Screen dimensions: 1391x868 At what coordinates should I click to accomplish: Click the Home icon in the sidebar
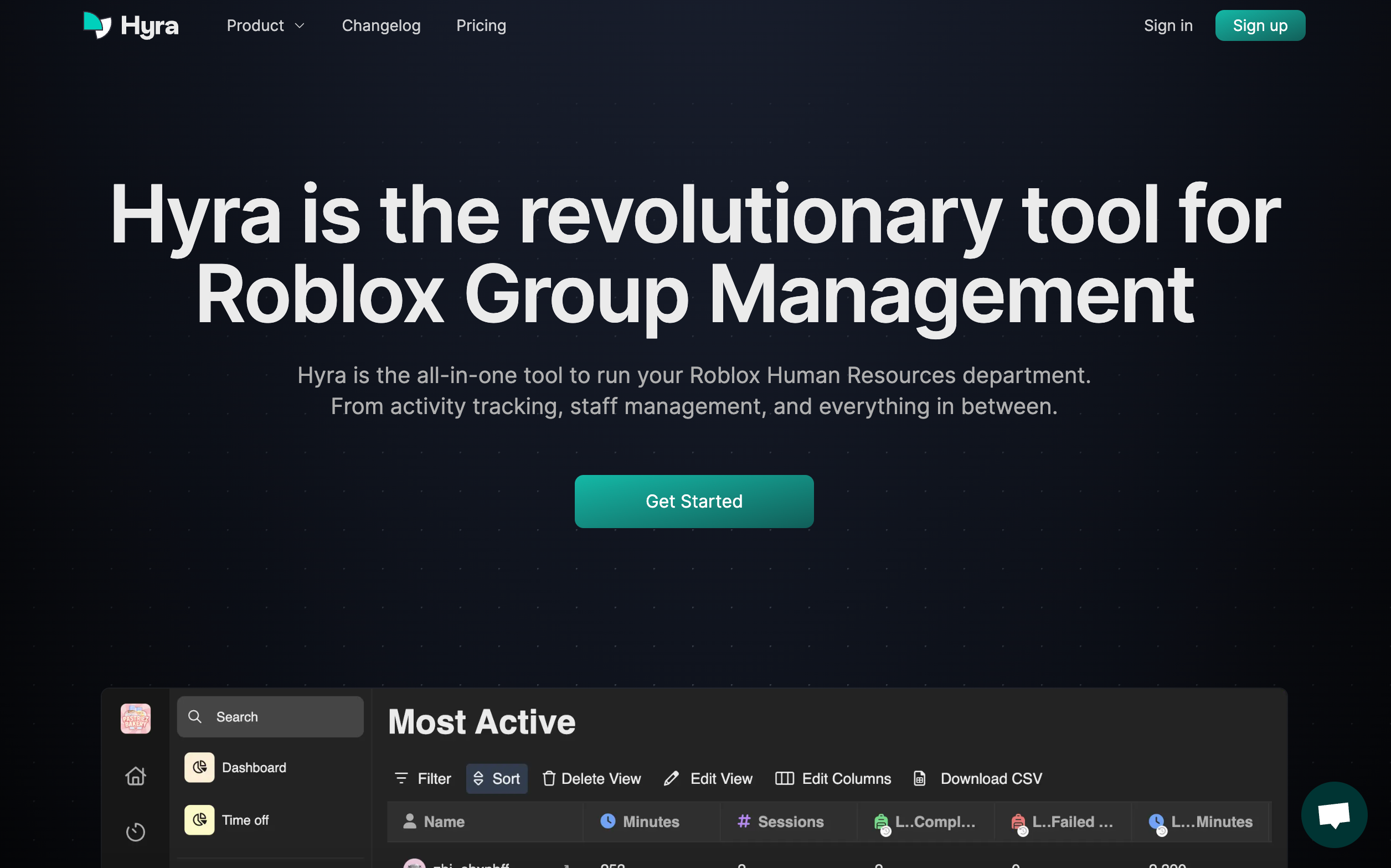[x=136, y=776]
